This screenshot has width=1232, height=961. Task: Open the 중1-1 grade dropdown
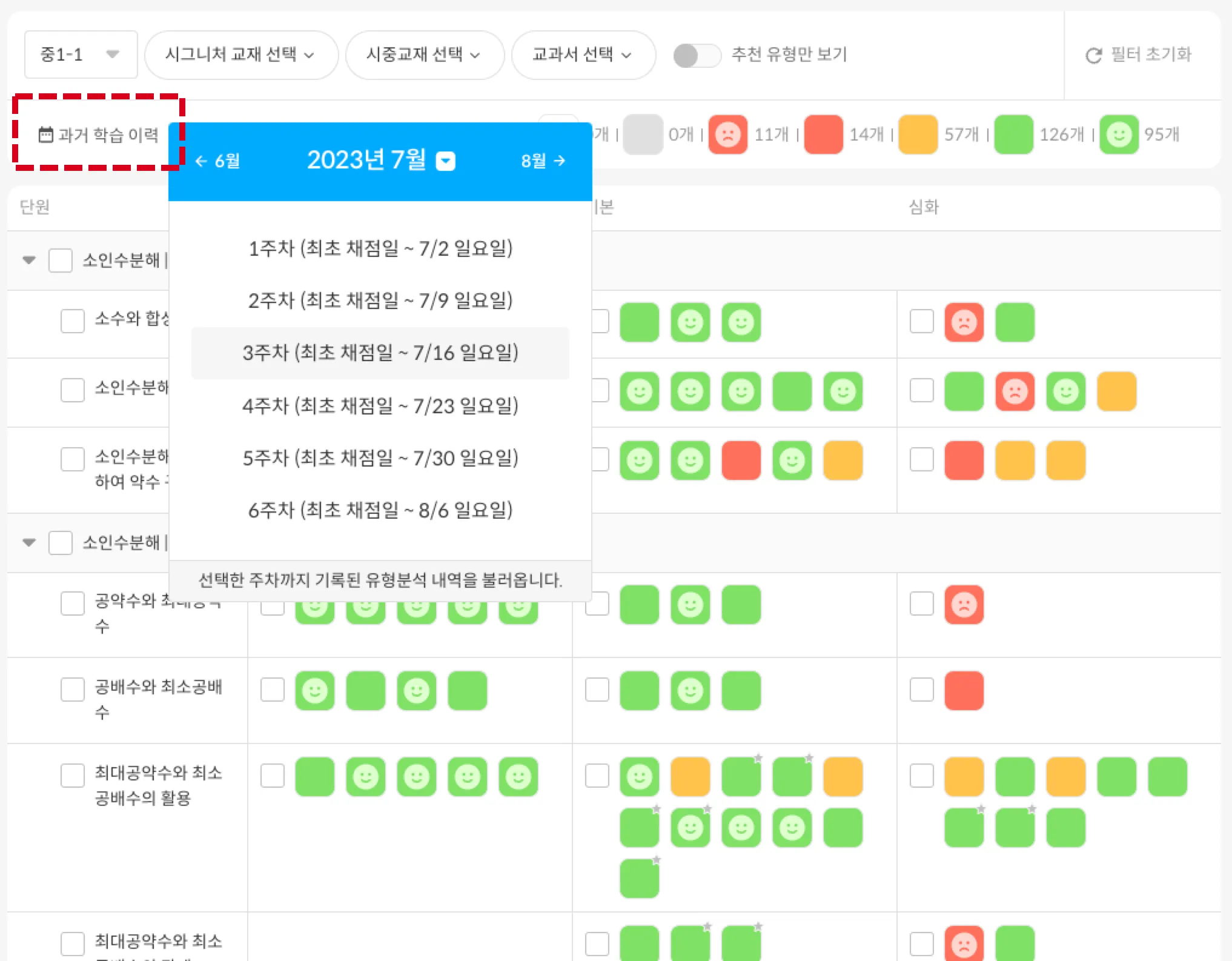(x=81, y=55)
